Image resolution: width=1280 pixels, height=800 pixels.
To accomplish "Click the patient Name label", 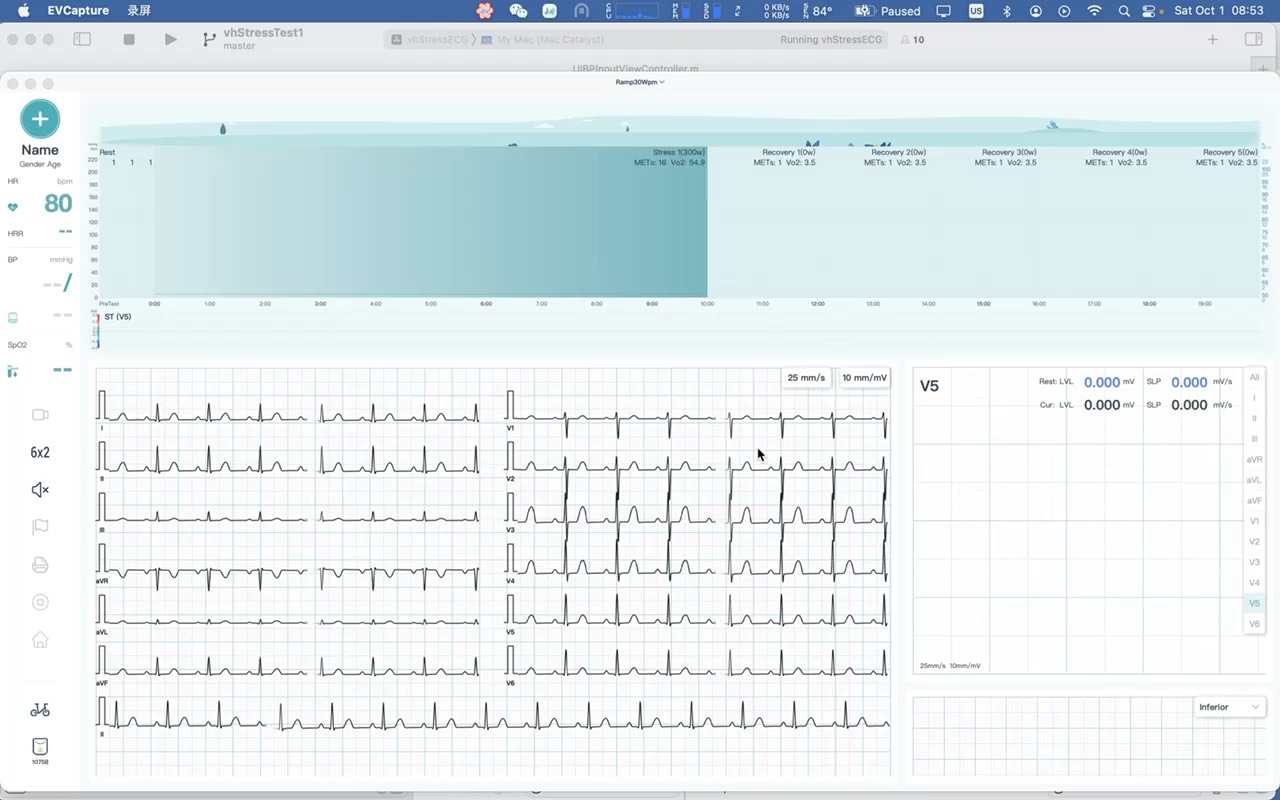I will [x=40, y=150].
